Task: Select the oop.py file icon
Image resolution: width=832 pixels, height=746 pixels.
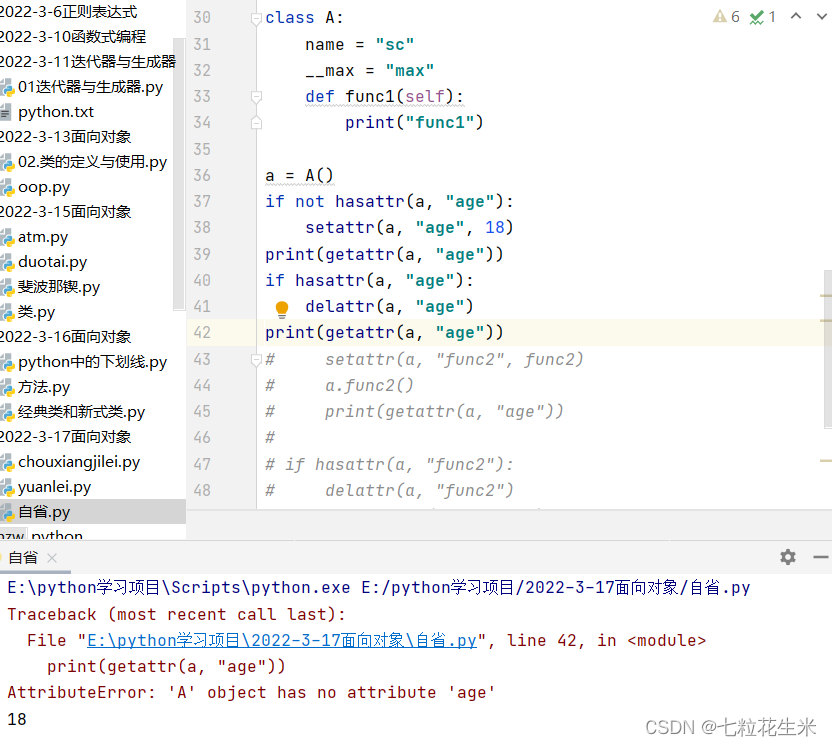Action: 10,187
